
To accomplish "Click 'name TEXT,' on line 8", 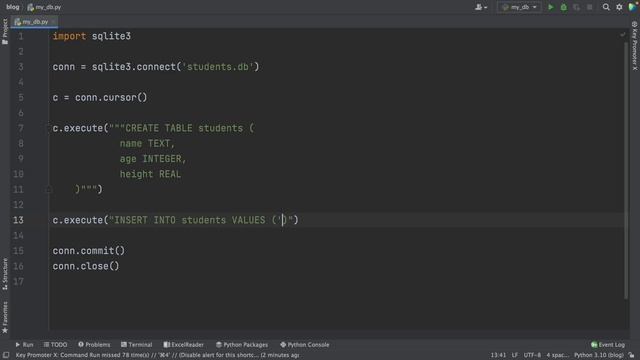I will pyautogui.click(x=147, y=144).
